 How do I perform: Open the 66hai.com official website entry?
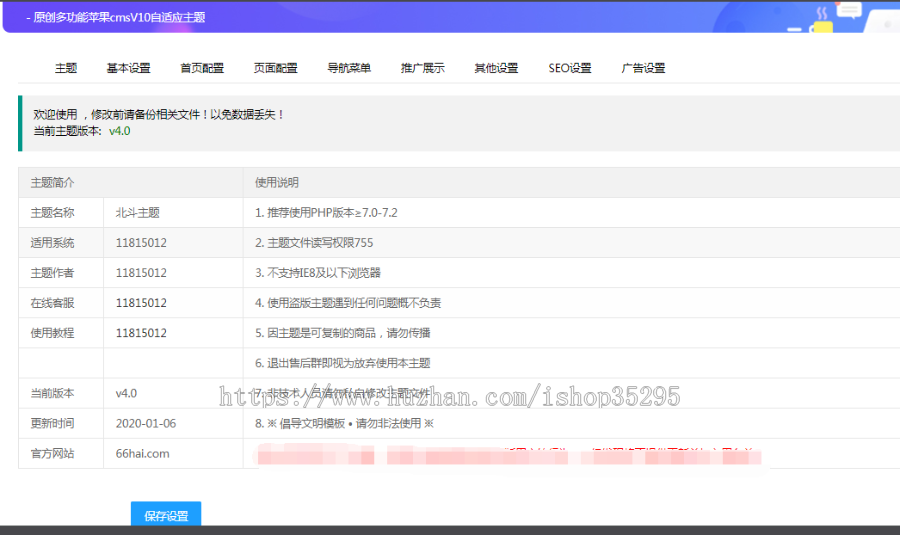(142, 453)
